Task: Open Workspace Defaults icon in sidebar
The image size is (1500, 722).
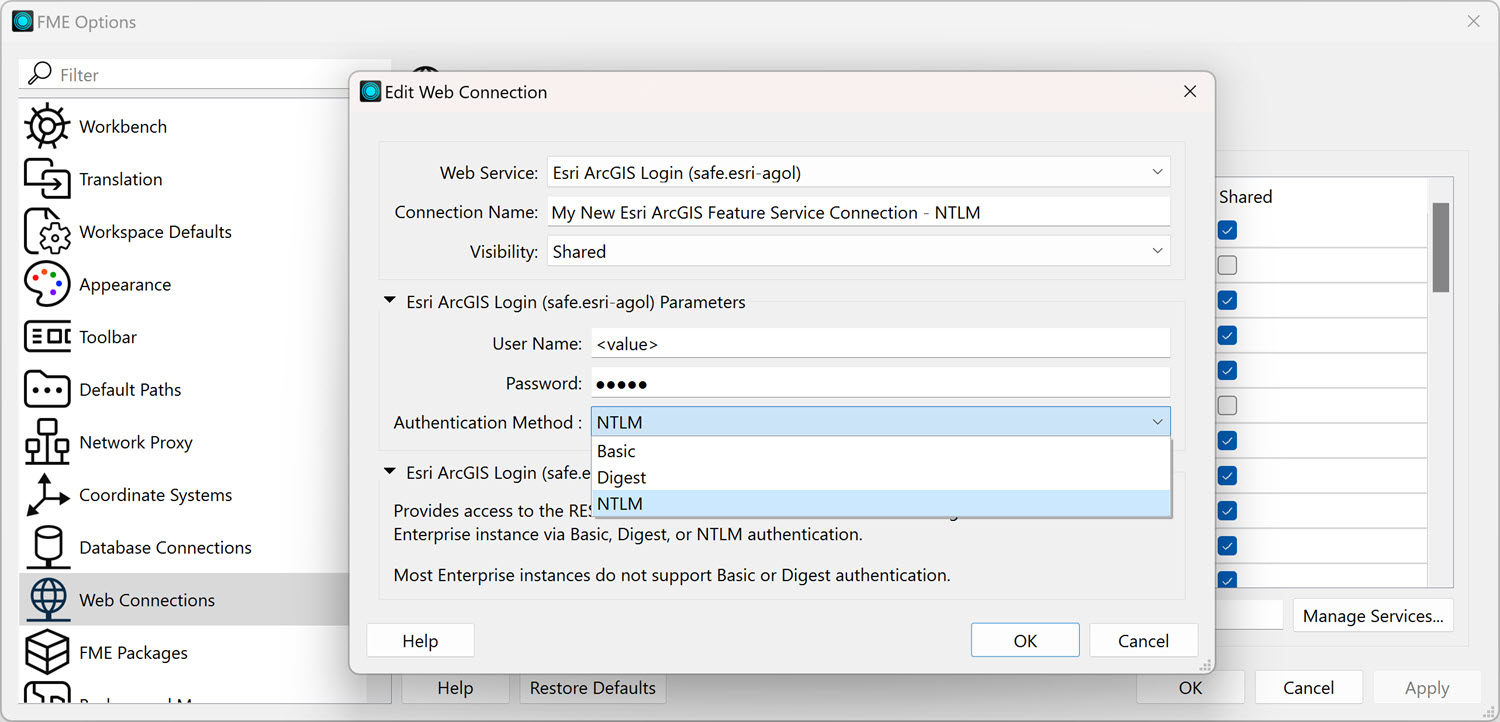Action: (46, 232)
